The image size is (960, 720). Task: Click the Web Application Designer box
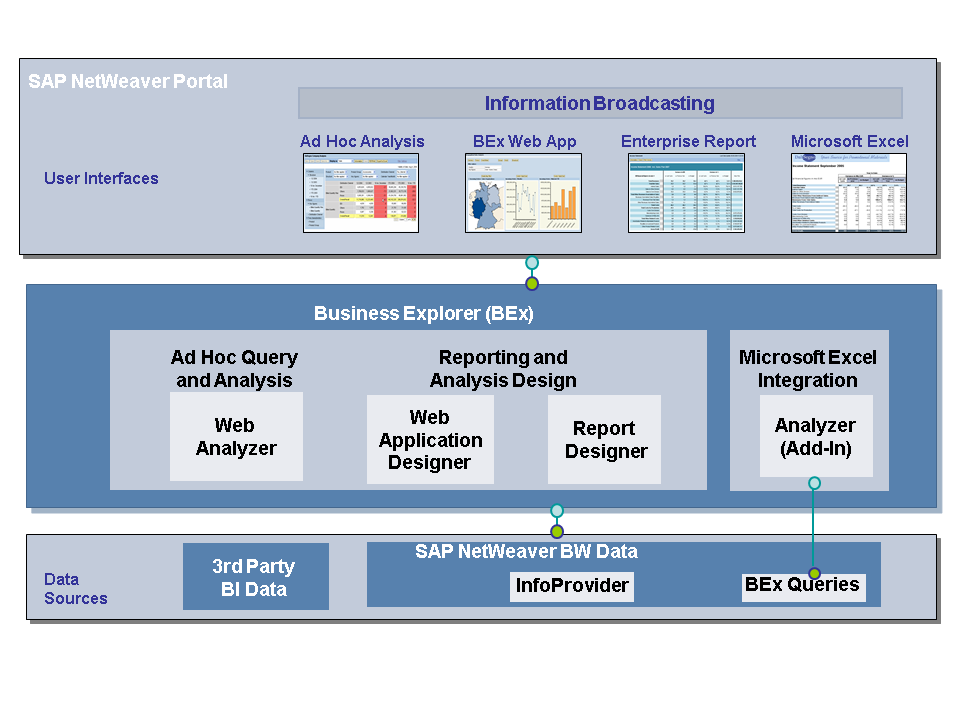[430, 440]
